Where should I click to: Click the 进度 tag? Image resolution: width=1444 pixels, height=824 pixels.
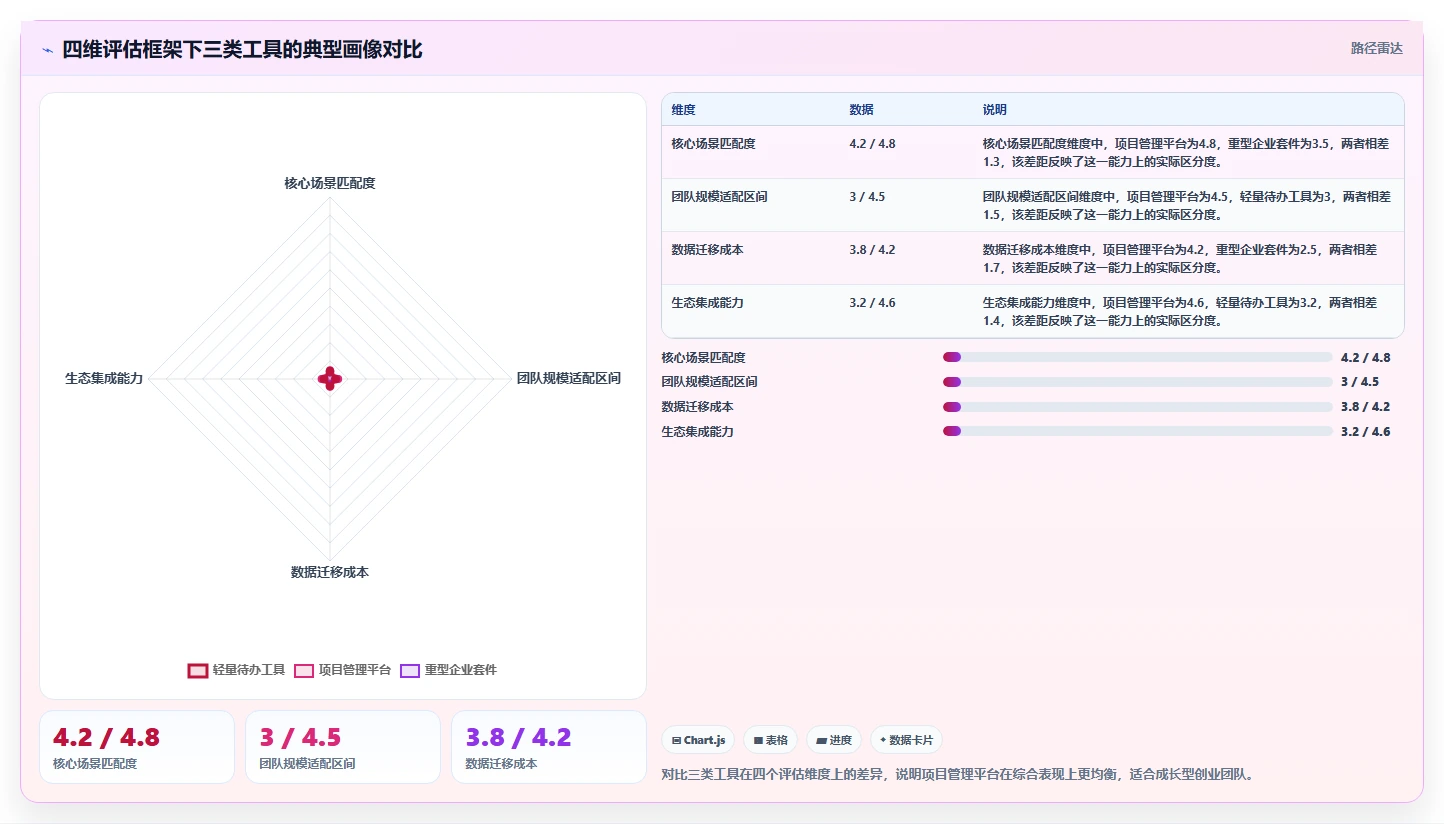834,740
